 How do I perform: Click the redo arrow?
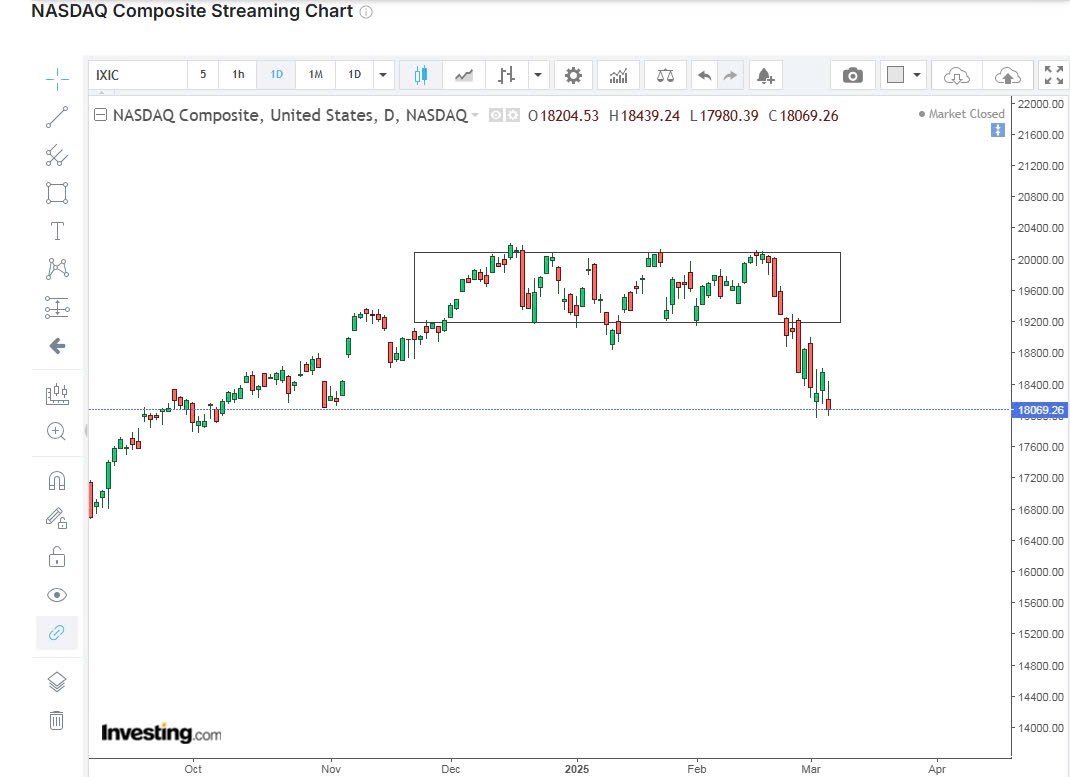[x=729, y=75]
